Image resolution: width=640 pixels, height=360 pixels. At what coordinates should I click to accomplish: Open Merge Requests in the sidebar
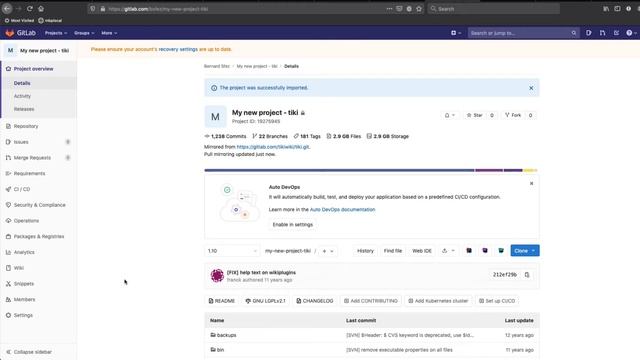pyautogui.click(x=32, y=158)
